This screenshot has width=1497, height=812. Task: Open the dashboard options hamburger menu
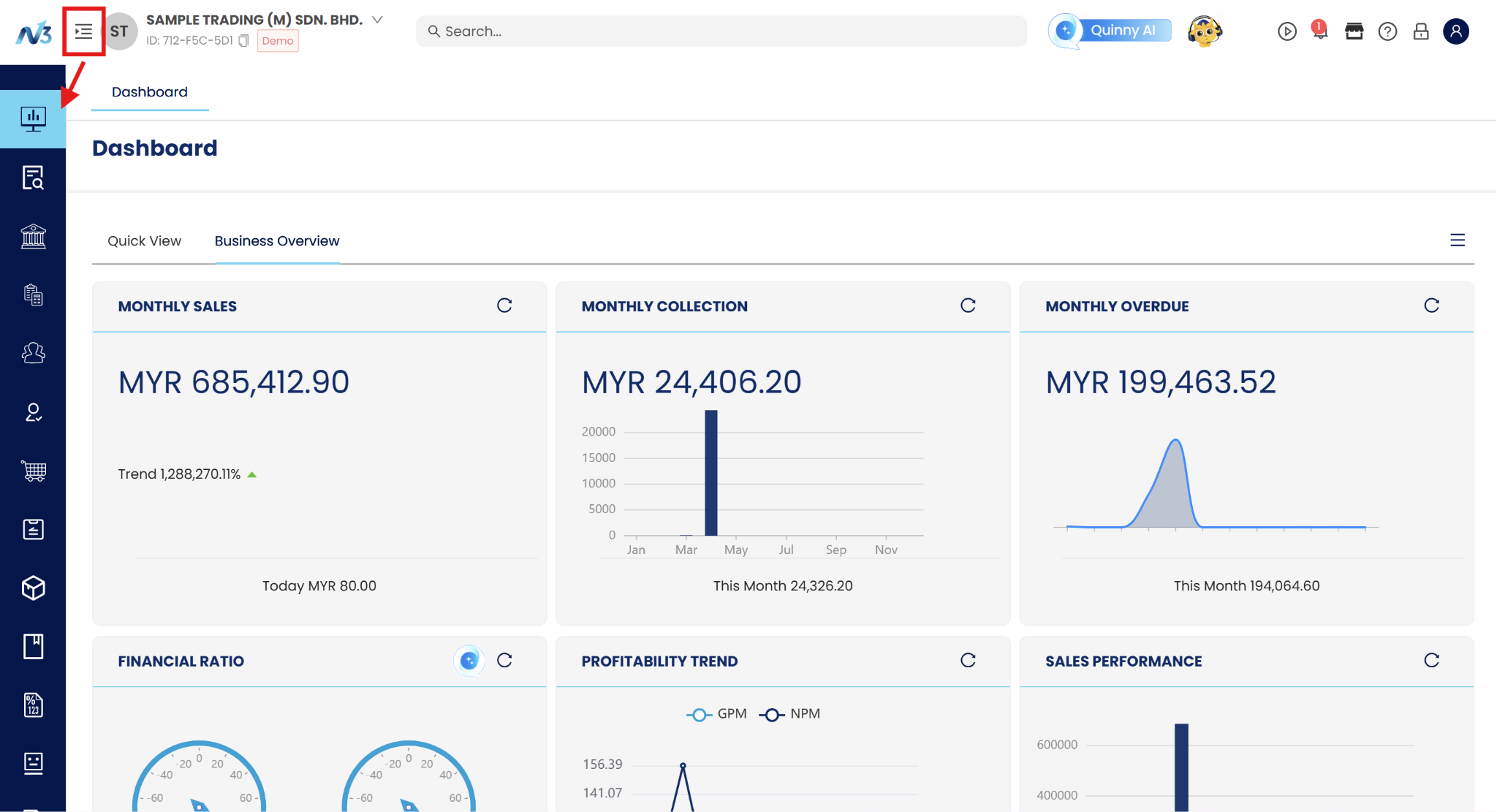(1457, 240)
